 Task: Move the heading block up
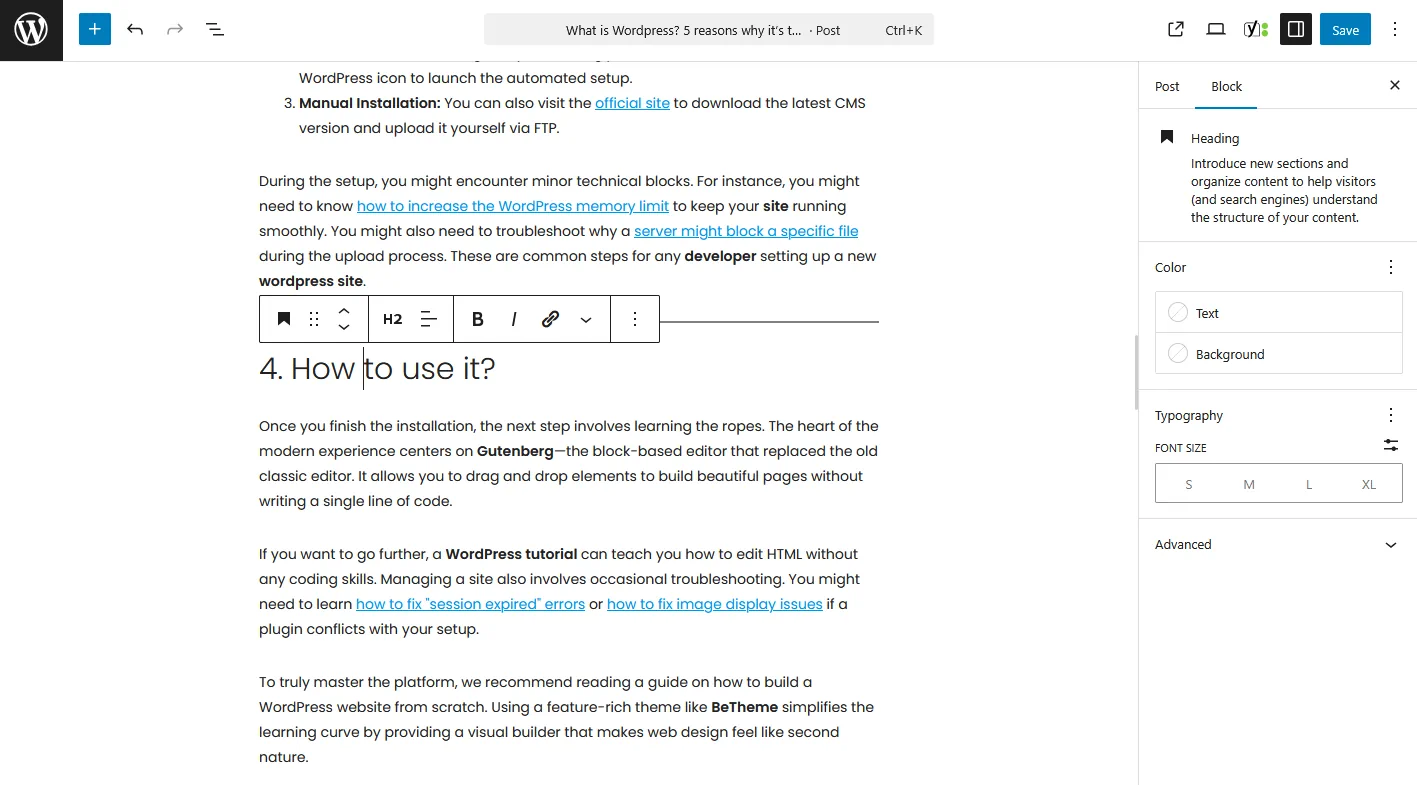coord(343,310)
